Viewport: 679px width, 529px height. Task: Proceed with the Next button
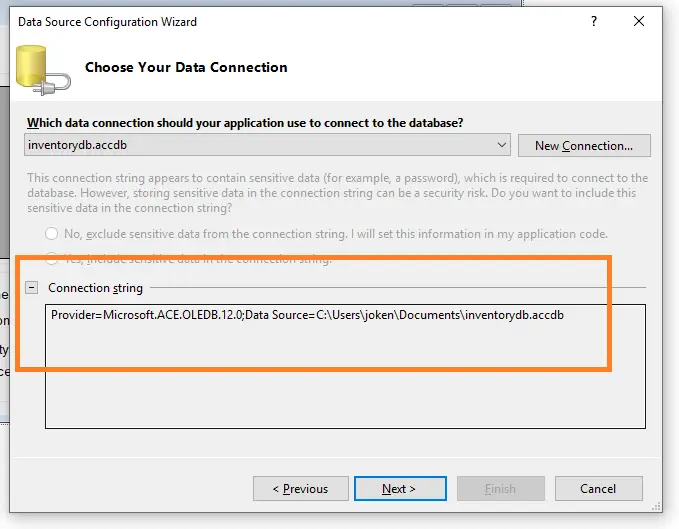point(398,489)
